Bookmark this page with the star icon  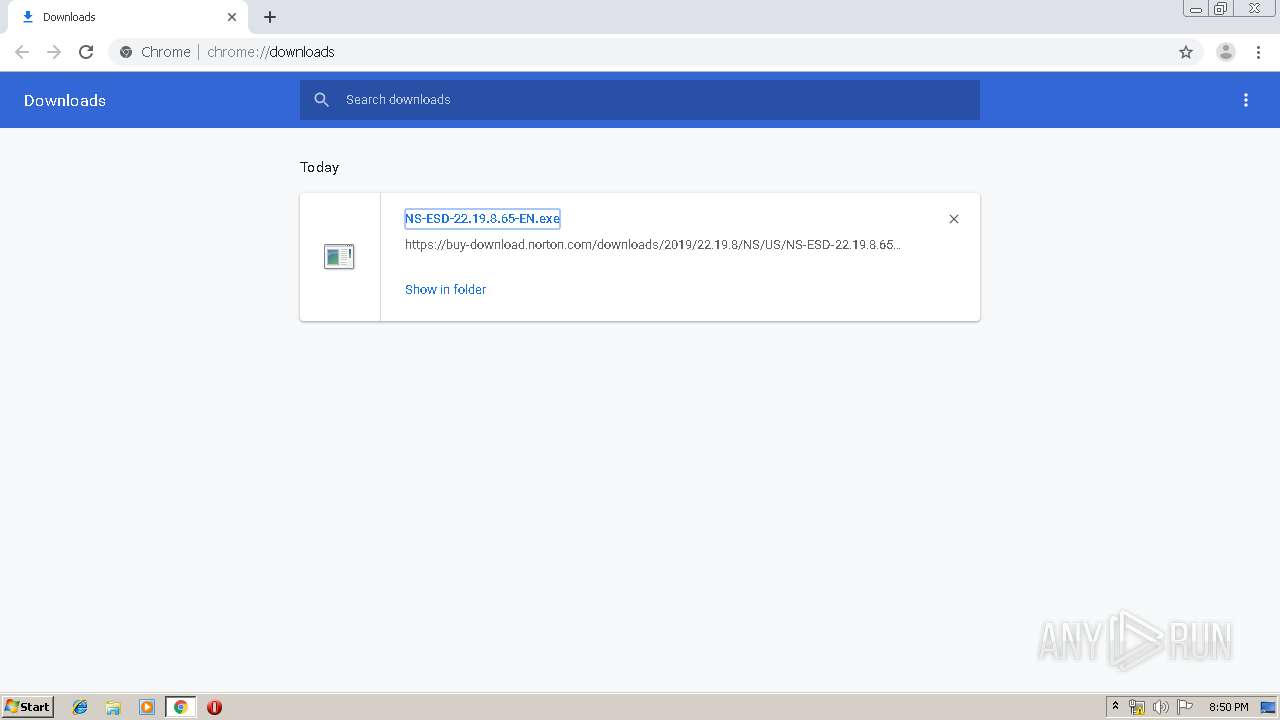click(x=1186, y=52)
